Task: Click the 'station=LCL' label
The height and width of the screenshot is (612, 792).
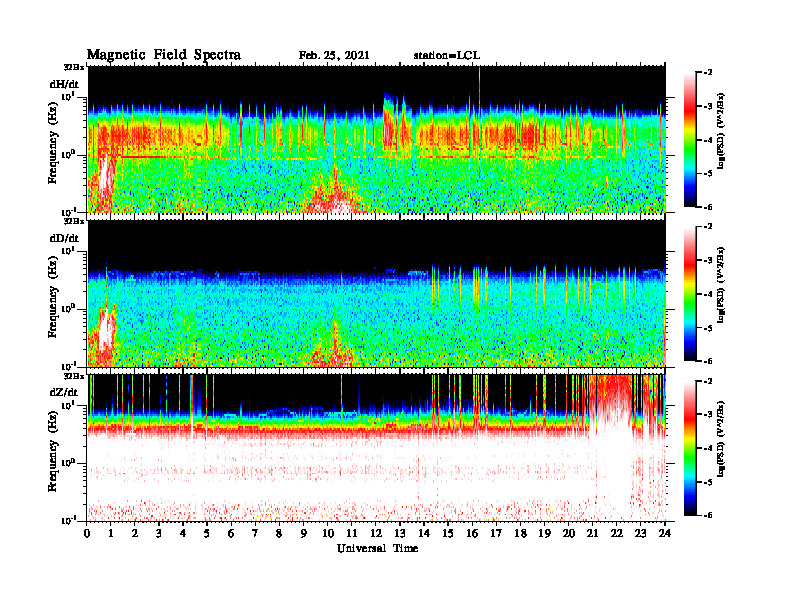Action: coord(447,55)
